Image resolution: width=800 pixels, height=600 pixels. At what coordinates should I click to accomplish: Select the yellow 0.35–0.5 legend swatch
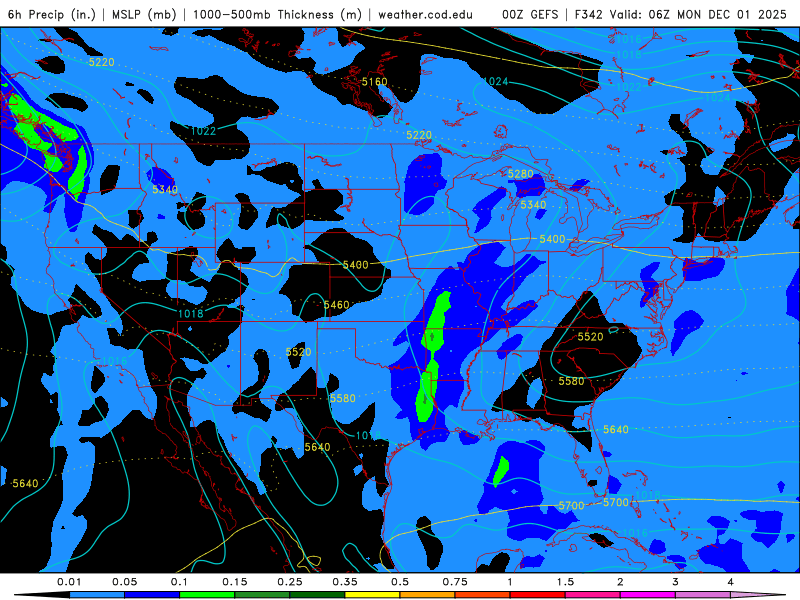372,595
